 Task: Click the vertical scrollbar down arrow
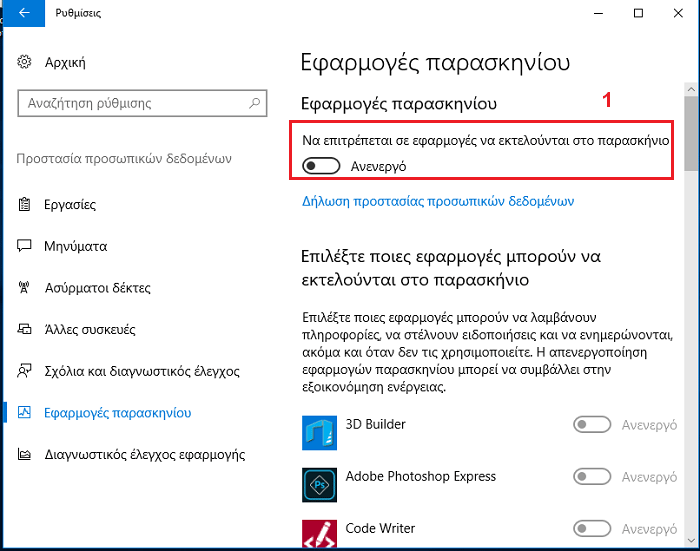click(692, 540)
